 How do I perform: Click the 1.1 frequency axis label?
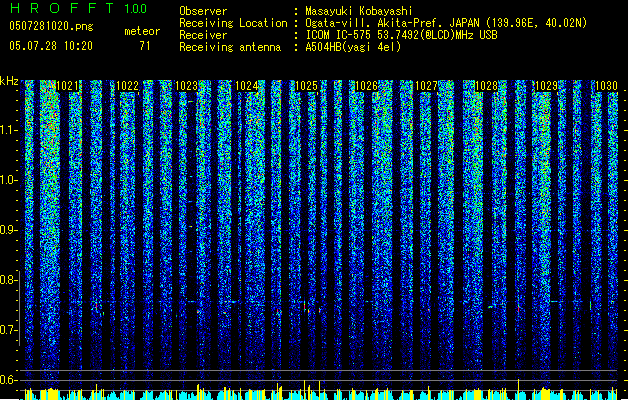click(x=9, y=130)
